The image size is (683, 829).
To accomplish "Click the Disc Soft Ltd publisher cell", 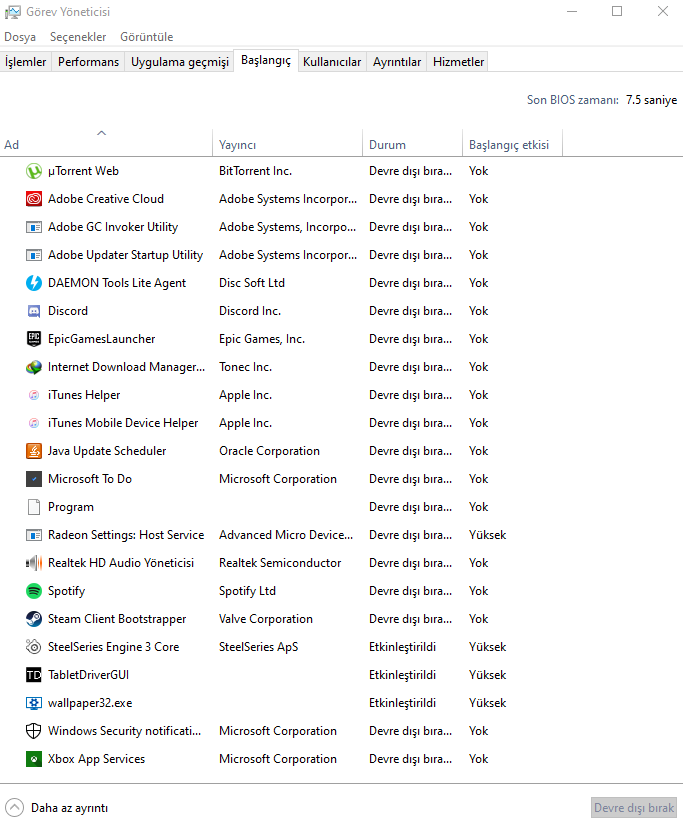I will point(252,283).
